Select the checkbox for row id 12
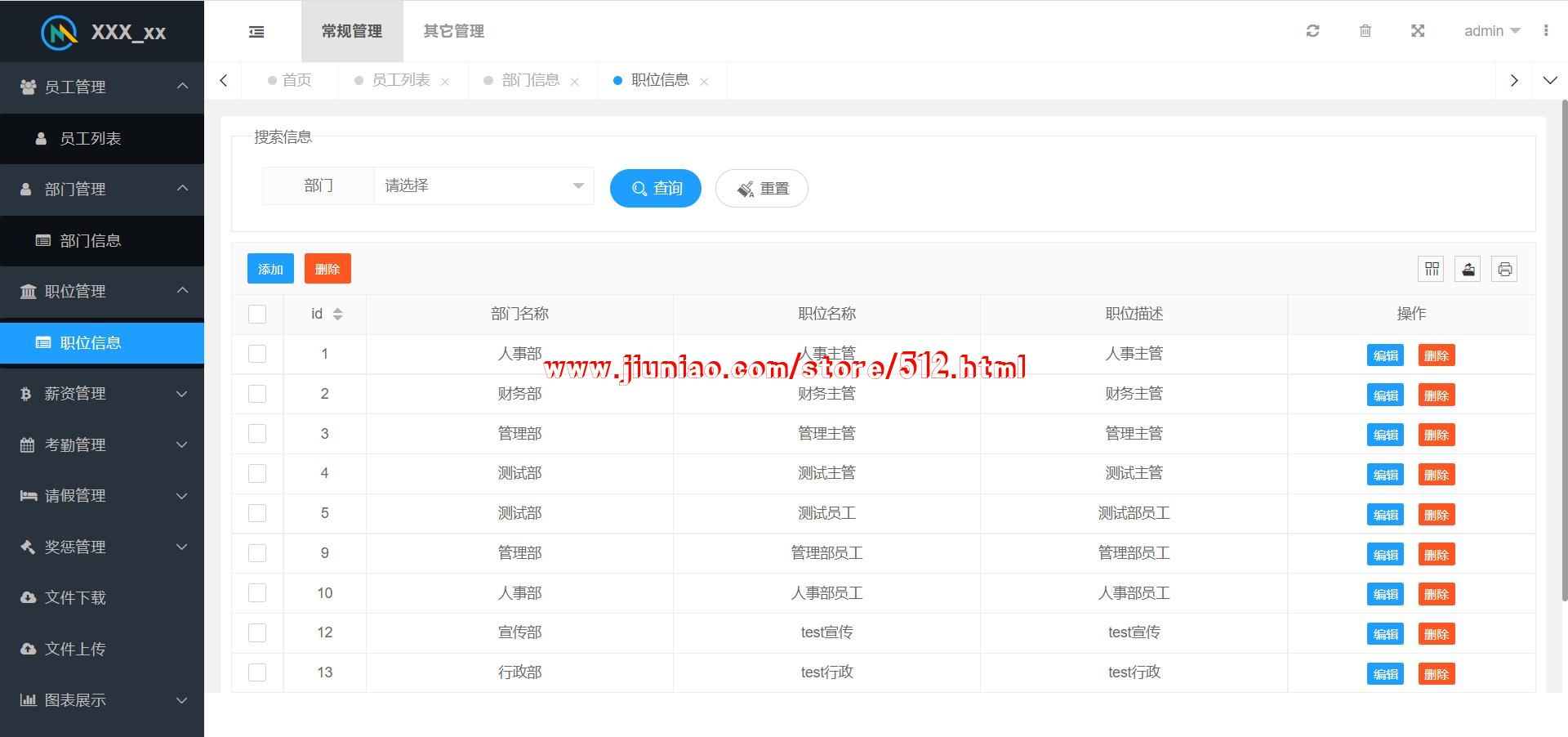 click(x=257, y=632)
